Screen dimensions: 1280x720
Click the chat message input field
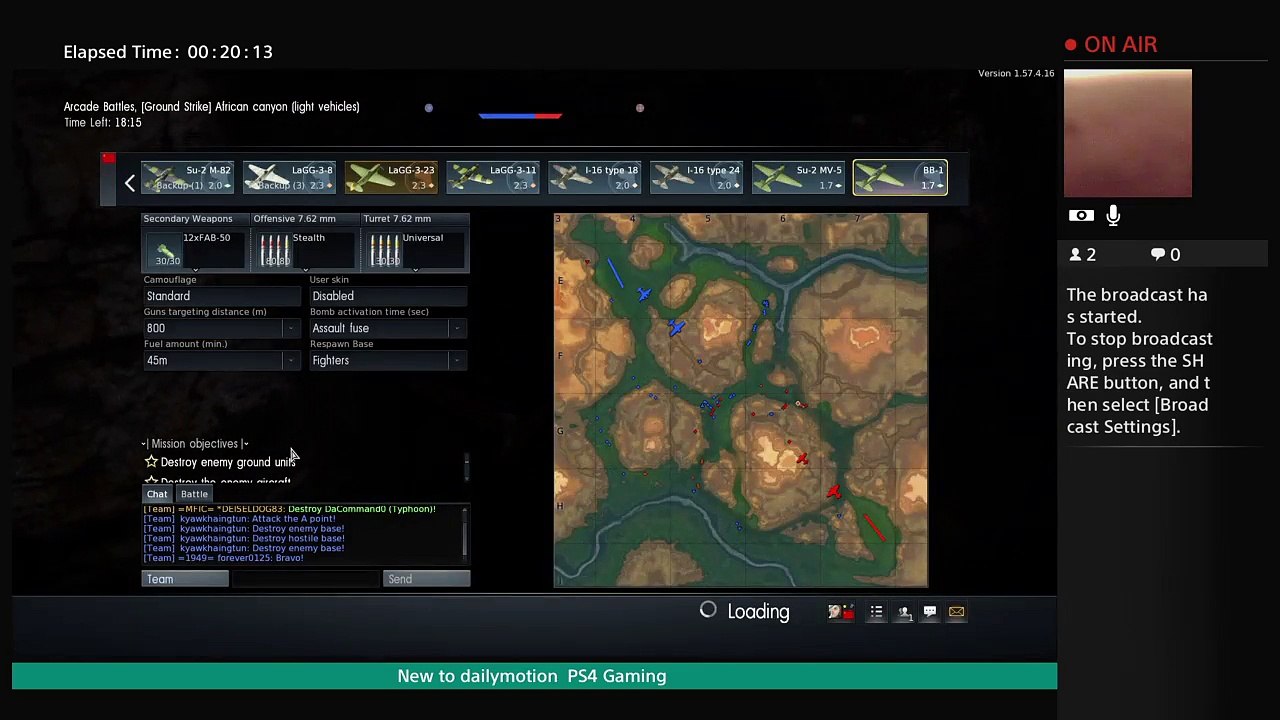coord(306,579)
